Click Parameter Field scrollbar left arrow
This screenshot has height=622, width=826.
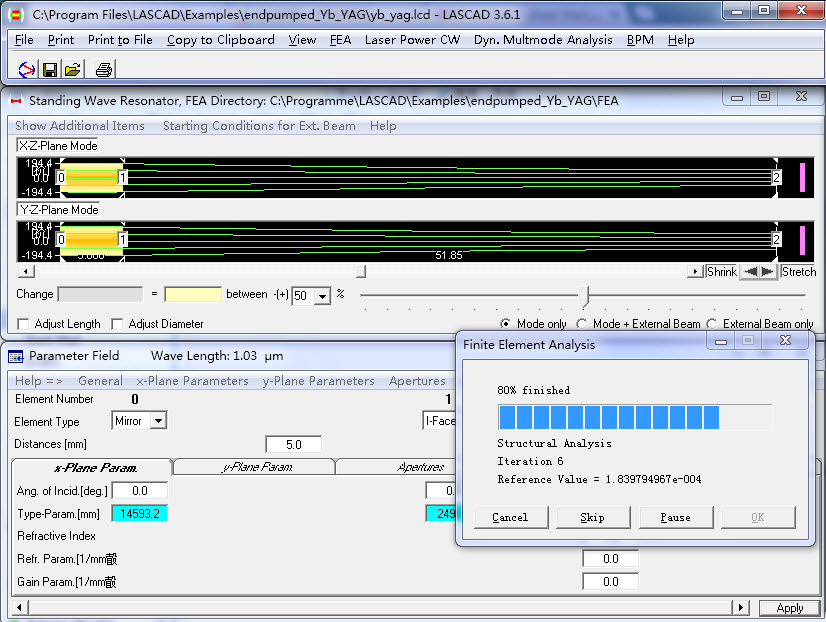click(19, 608)
